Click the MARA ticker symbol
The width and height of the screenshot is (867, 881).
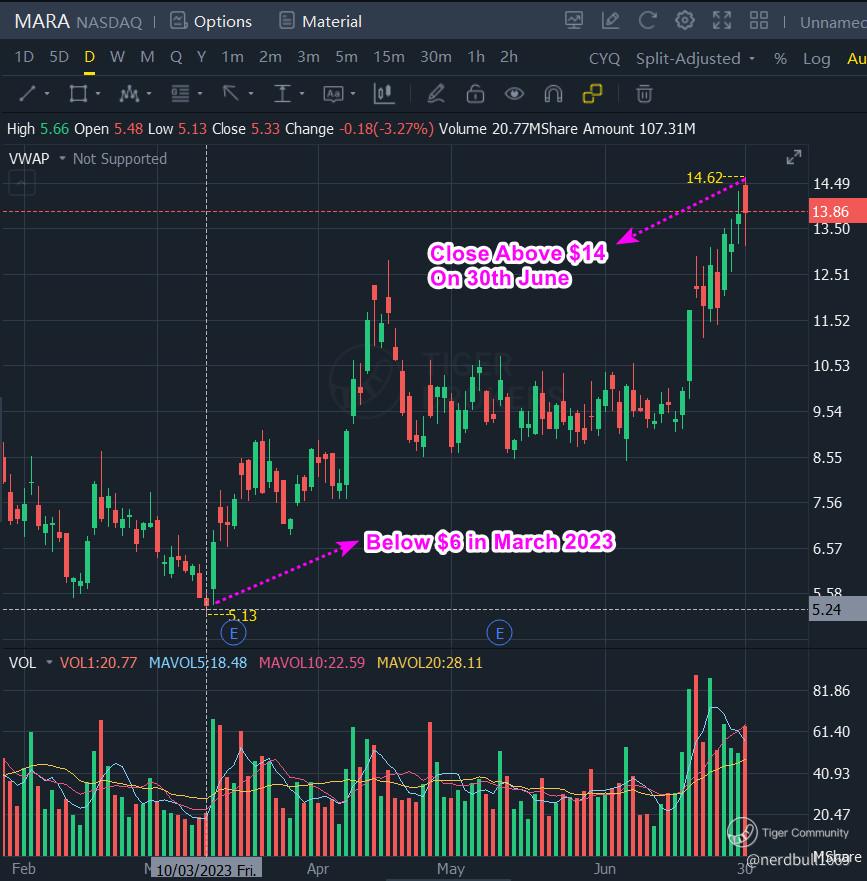[42, 21]
